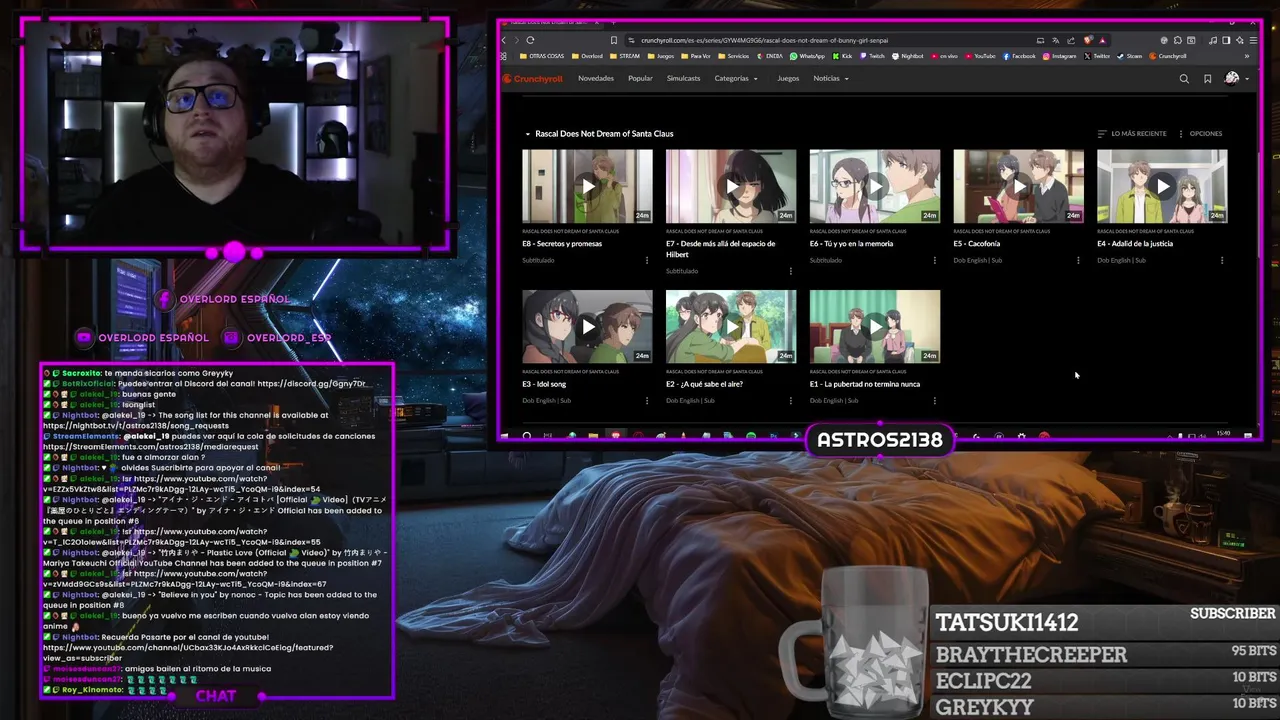The image size is (1280, 720).
Task: Reload the browser page
Action: (x=530, y=40)
